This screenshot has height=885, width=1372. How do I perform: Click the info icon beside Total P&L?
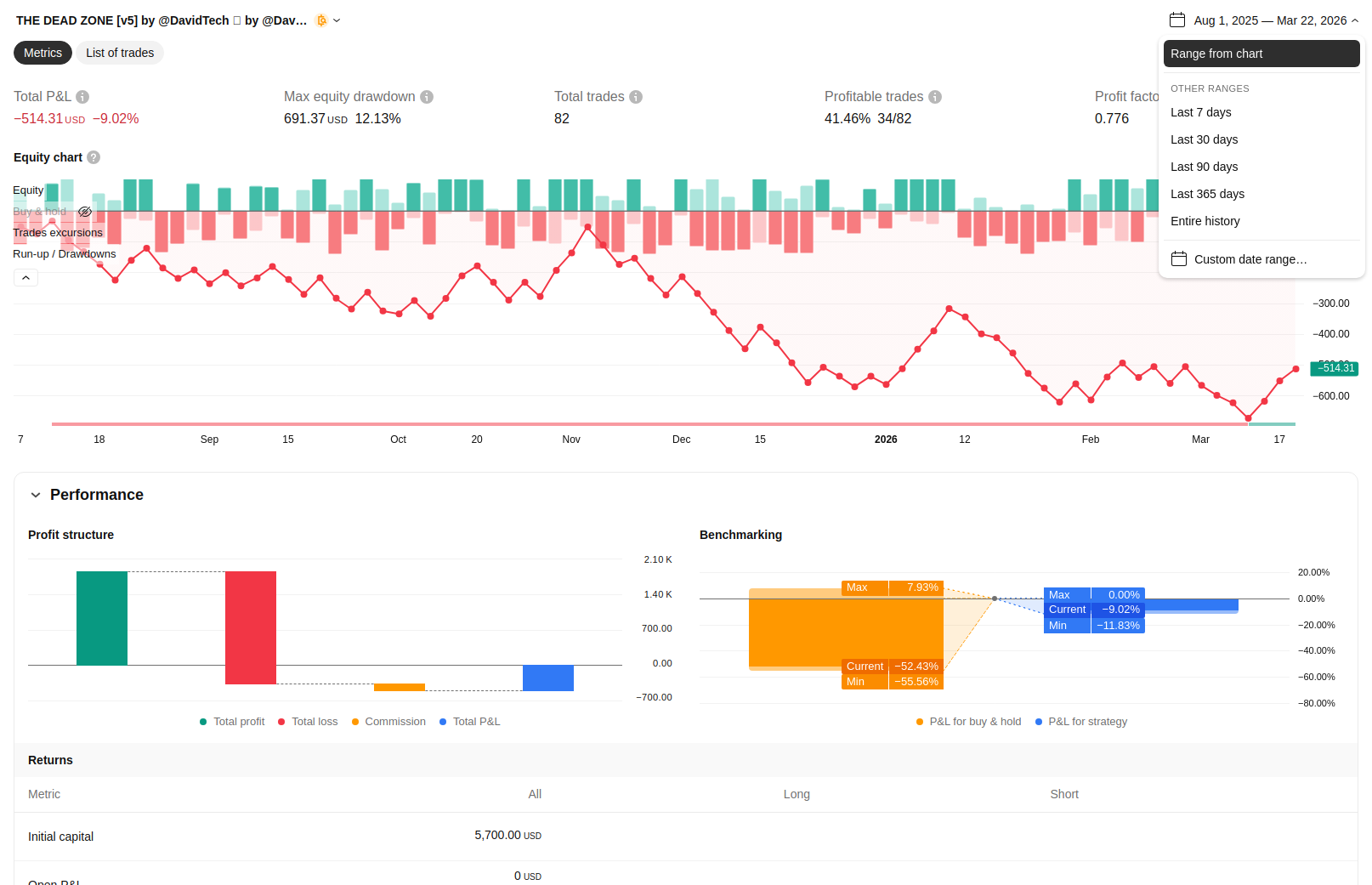82,97
